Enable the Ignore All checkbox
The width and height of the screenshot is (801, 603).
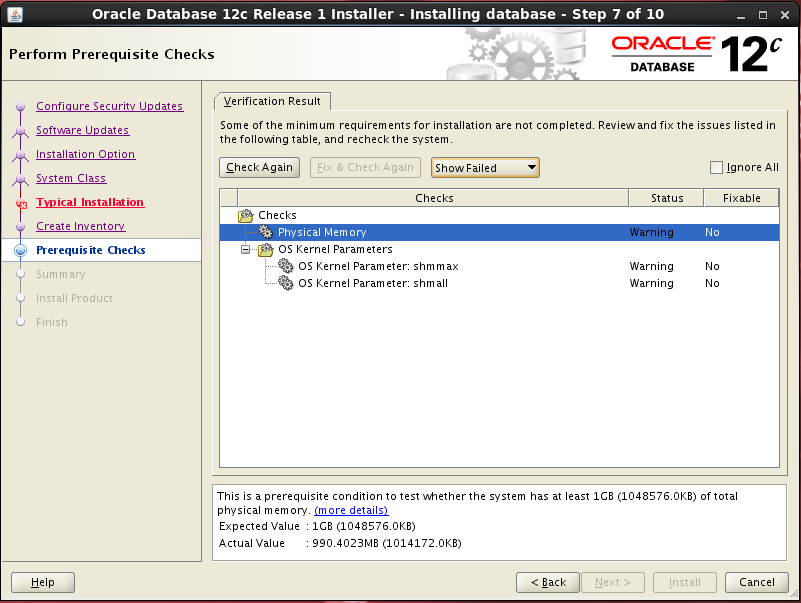(x=716, y=168)
